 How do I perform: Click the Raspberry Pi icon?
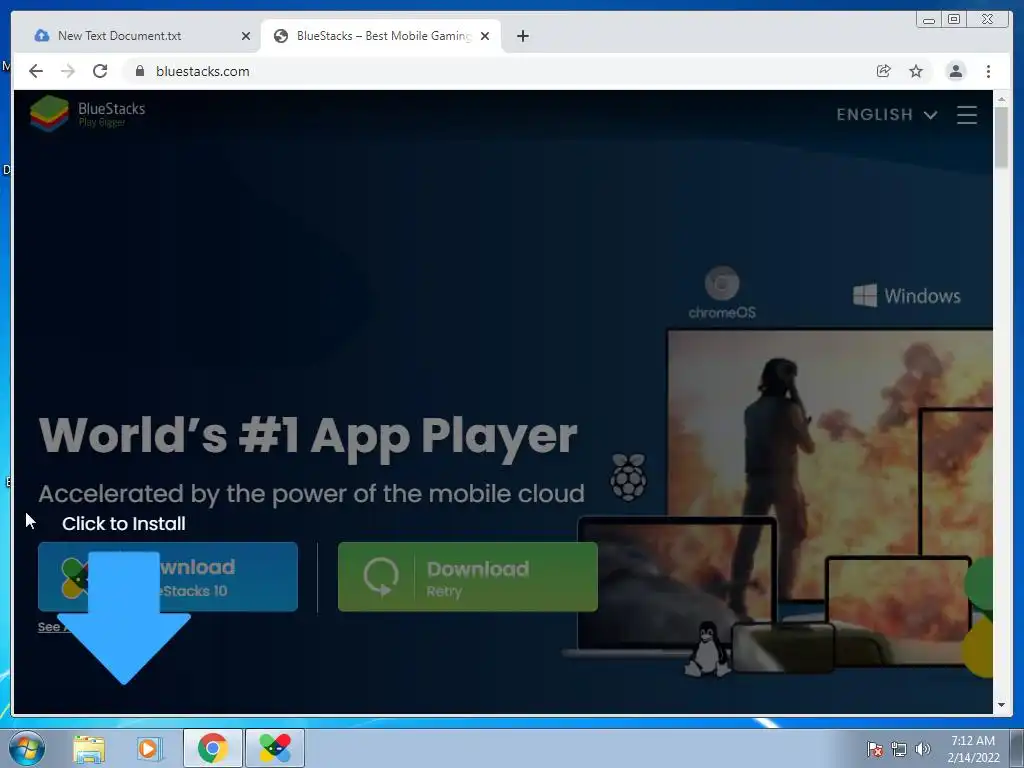tap(628, 477)
